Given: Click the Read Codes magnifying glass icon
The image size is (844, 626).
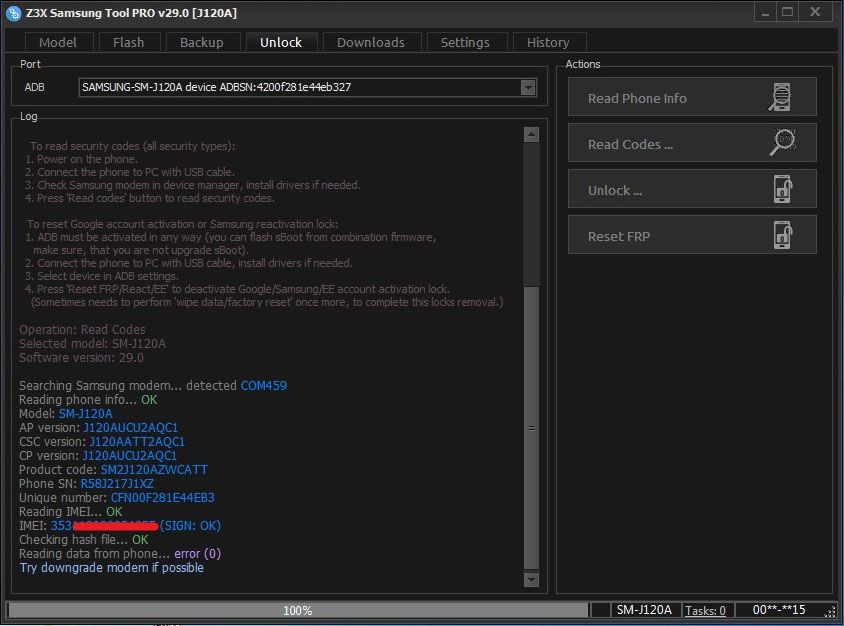Looking at the screenshot, I should point(783,143).
